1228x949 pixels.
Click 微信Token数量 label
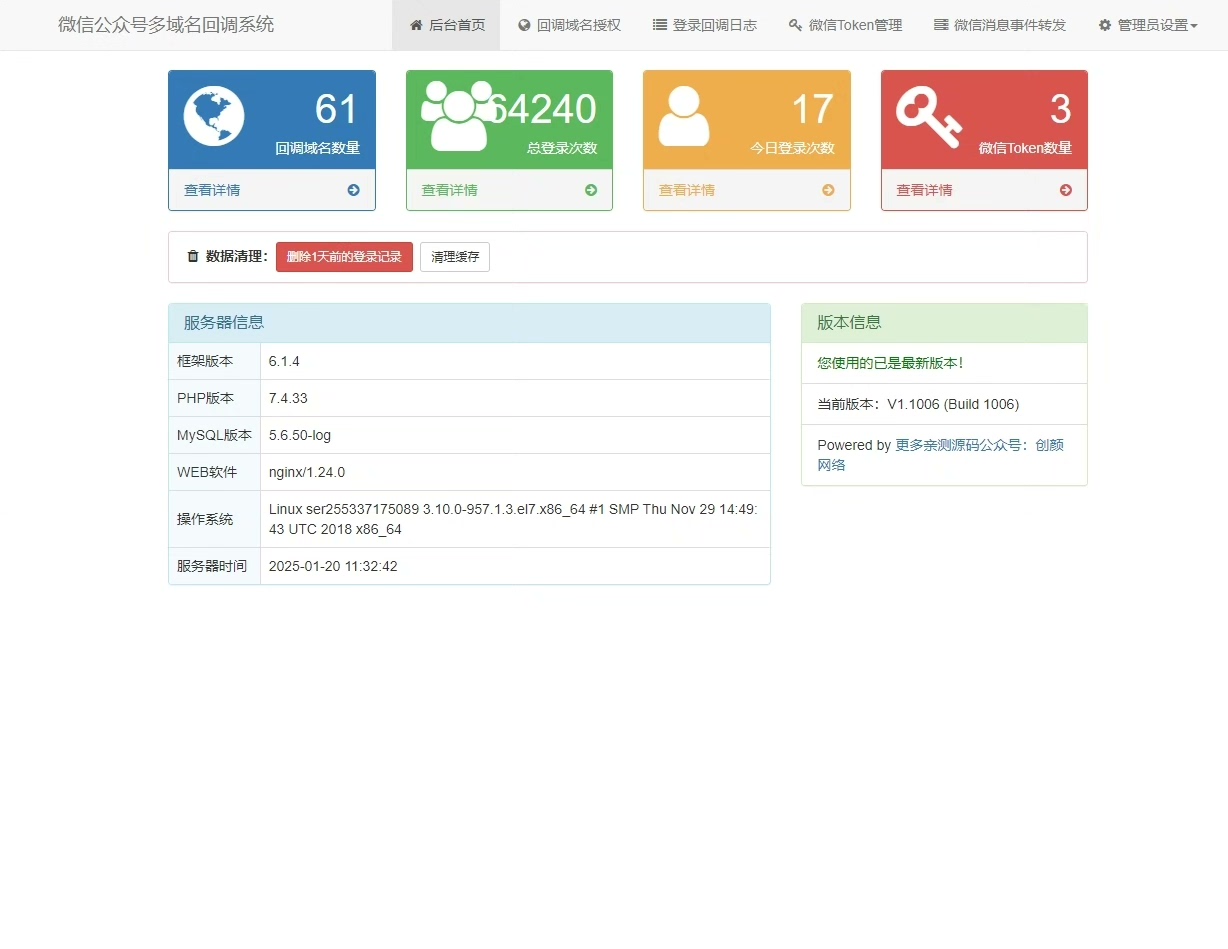coord(1025,148)
